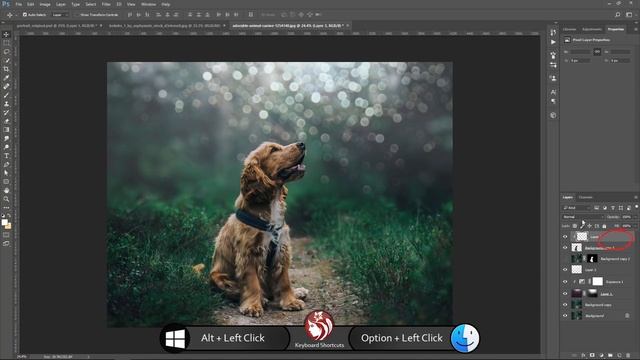Open the Filter menu
640x360 pixels.
(106, 4)
